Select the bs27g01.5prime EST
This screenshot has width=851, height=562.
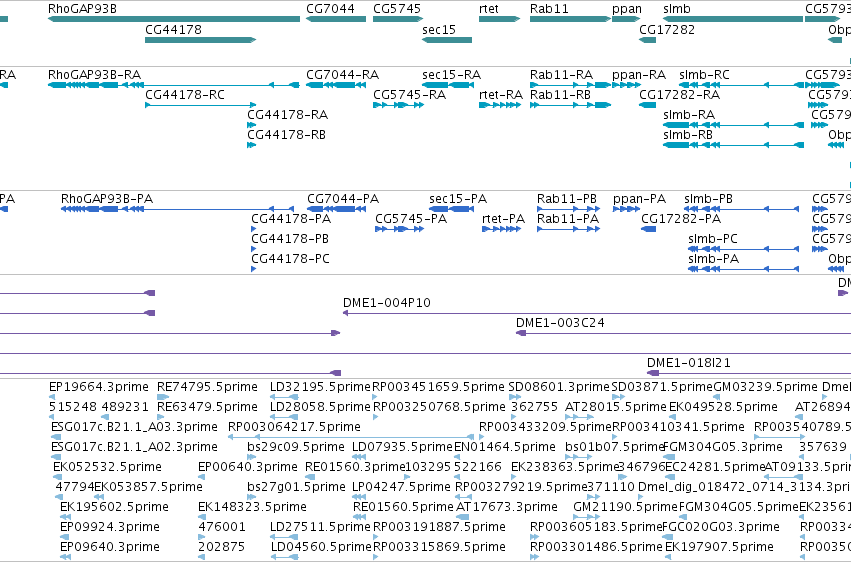(251, 497)
